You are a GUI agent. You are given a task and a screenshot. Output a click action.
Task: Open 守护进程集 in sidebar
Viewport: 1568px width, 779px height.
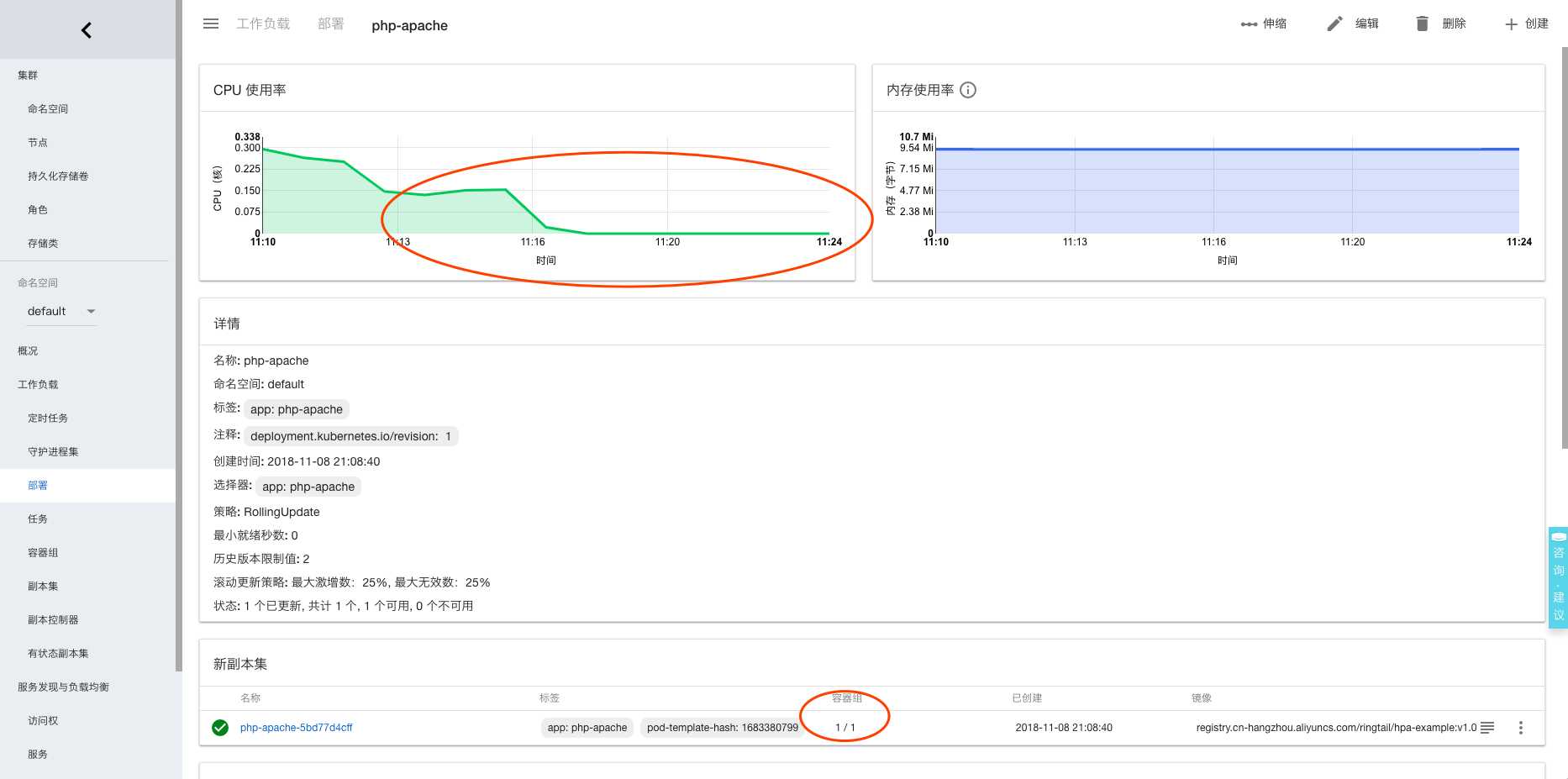coord(53,452)
